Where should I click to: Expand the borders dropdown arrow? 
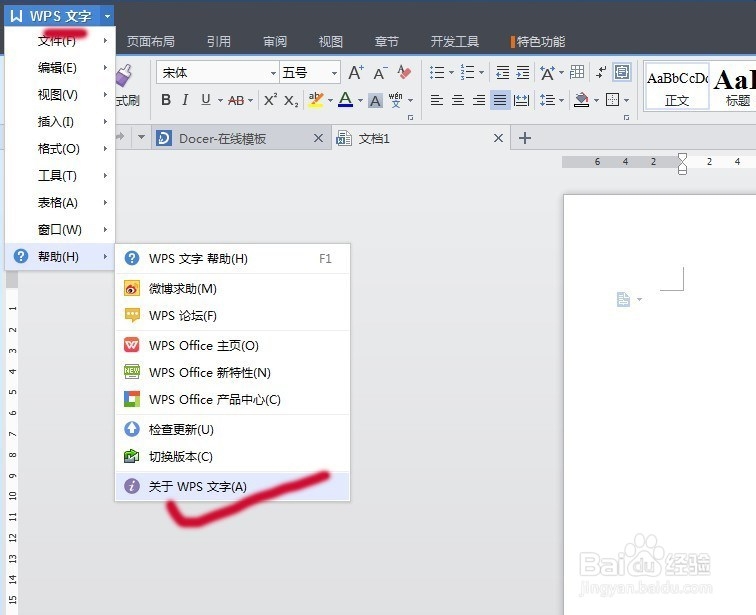626,100
